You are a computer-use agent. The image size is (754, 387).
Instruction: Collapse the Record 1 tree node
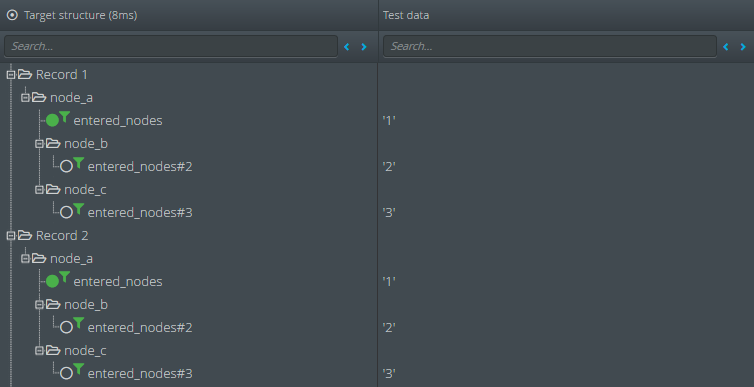(x=11, y=75)
